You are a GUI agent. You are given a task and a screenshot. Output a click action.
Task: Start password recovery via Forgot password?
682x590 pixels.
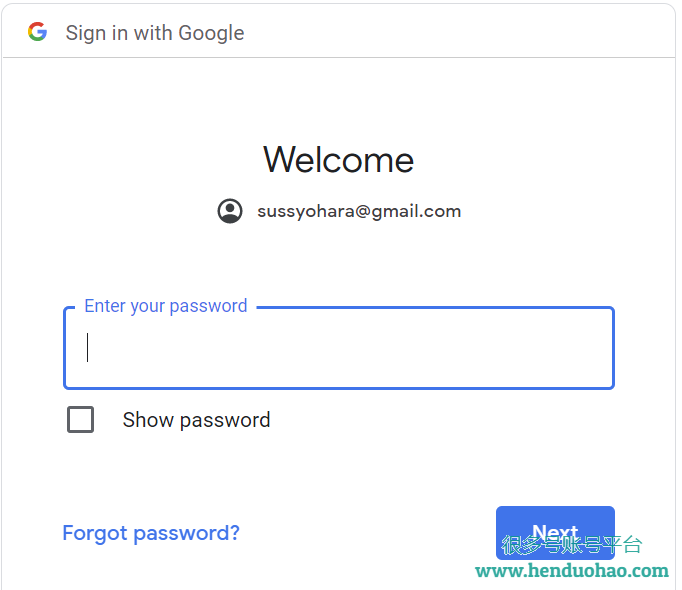151,533
